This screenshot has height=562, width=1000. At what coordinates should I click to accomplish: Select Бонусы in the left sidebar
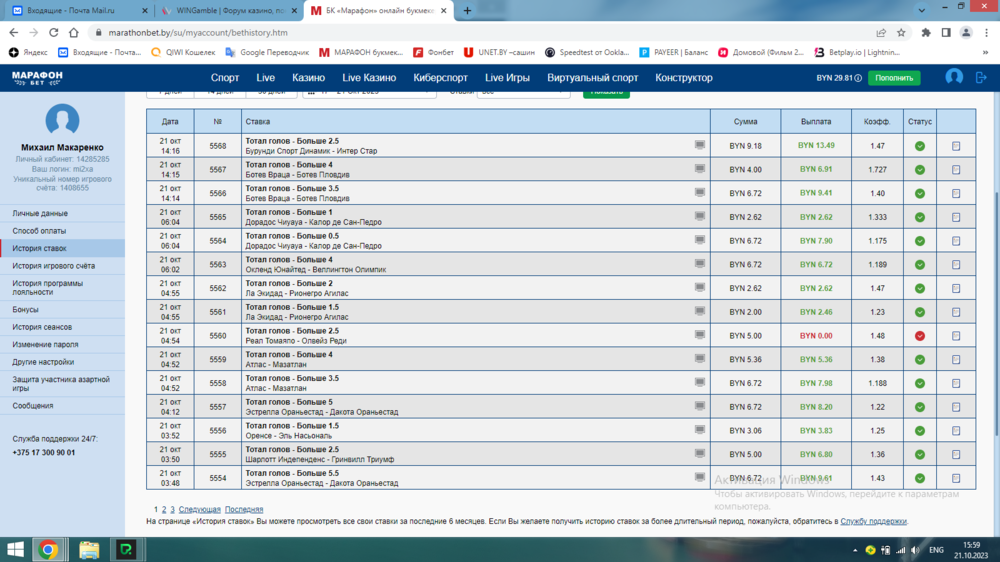(x=25, y=310)
